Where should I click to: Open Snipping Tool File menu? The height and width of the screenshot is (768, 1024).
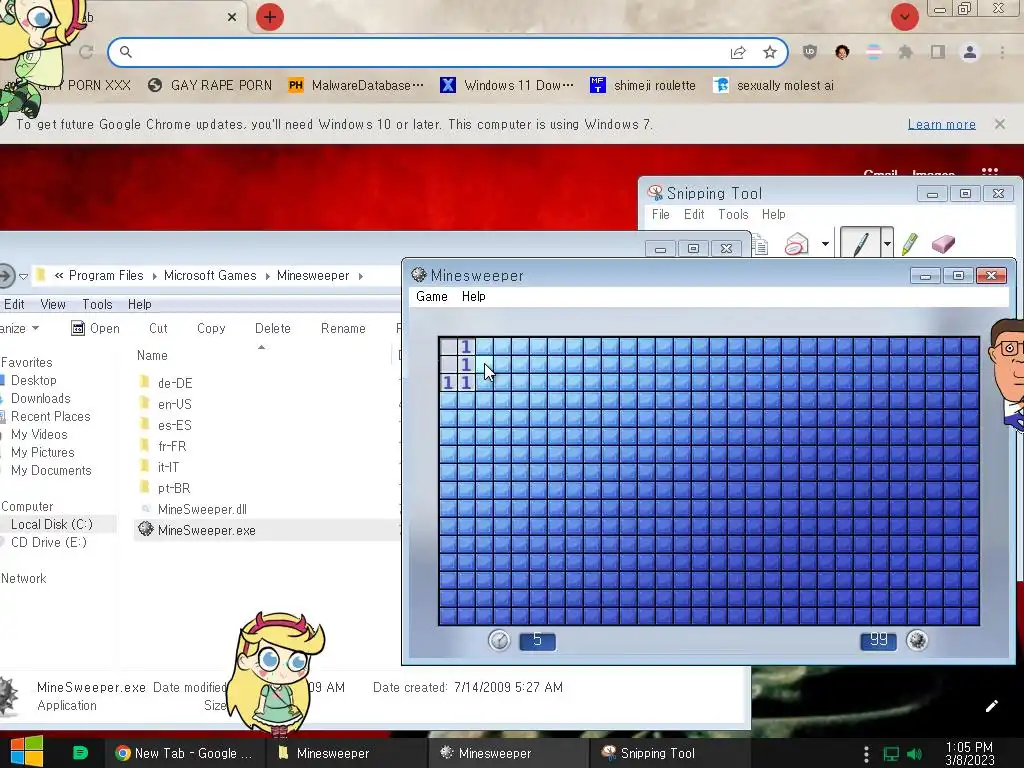tap(660, 214)
